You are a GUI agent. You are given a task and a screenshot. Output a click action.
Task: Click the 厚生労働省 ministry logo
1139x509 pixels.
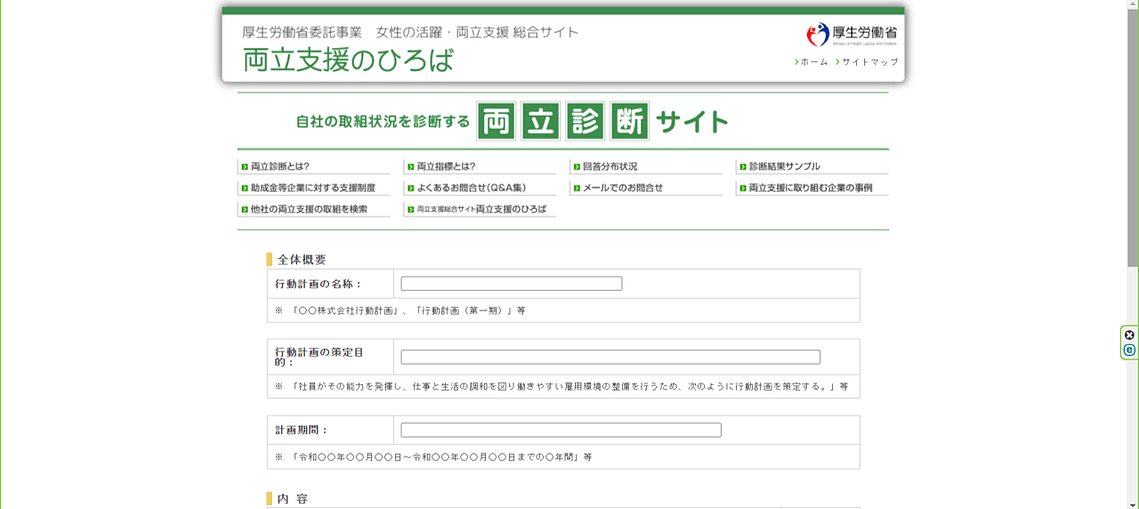(x=851, y=35)
